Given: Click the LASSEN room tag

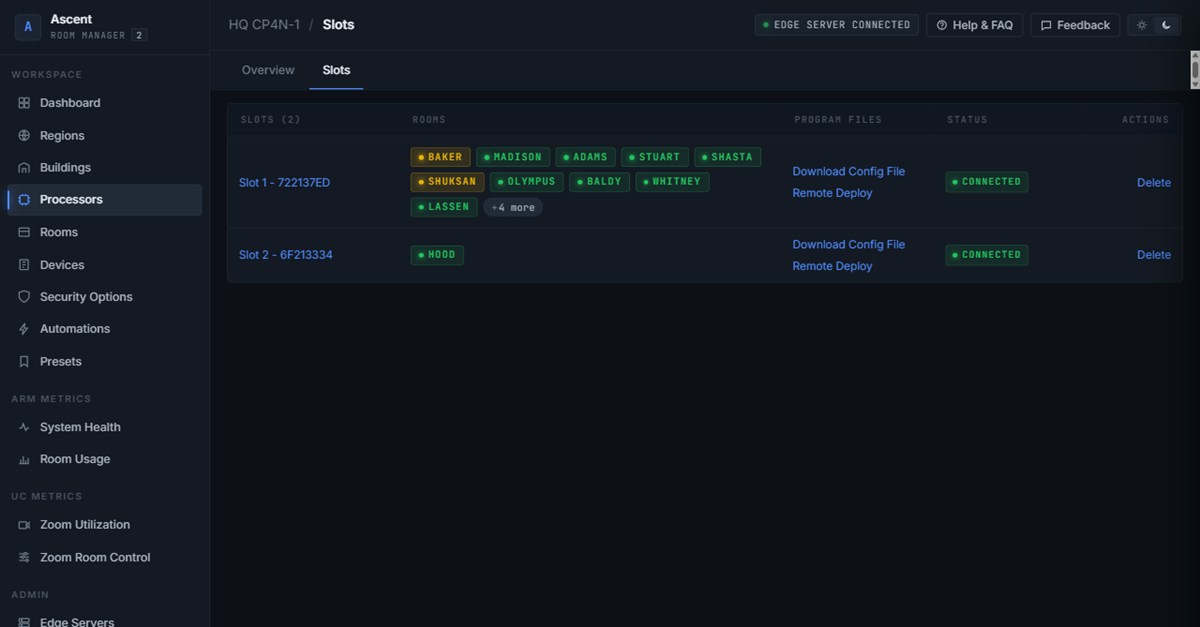Looking at the screenshot, I should tap(444, 207).
